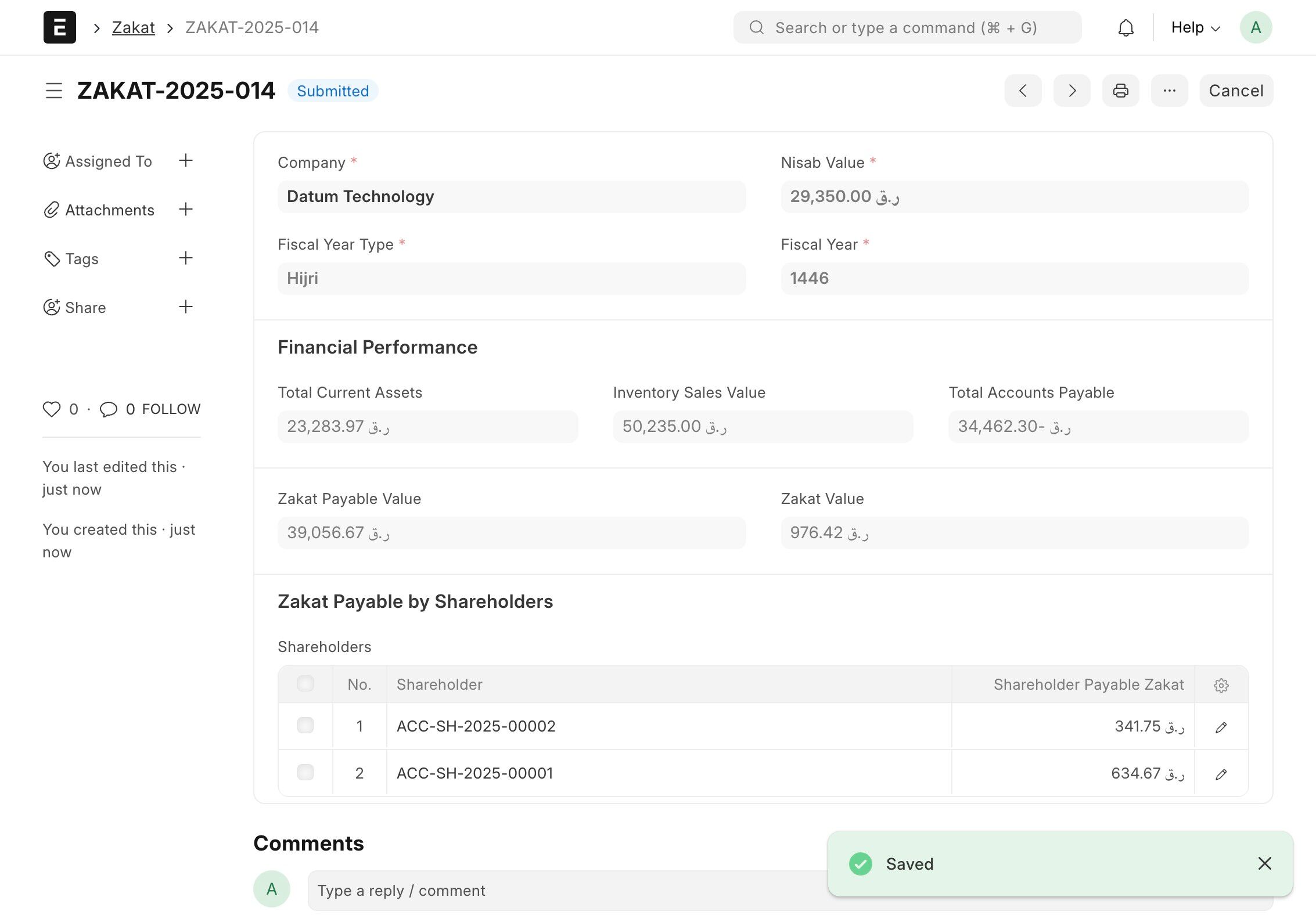
Task: Click the heart like icon
Action: click(52, 409)
